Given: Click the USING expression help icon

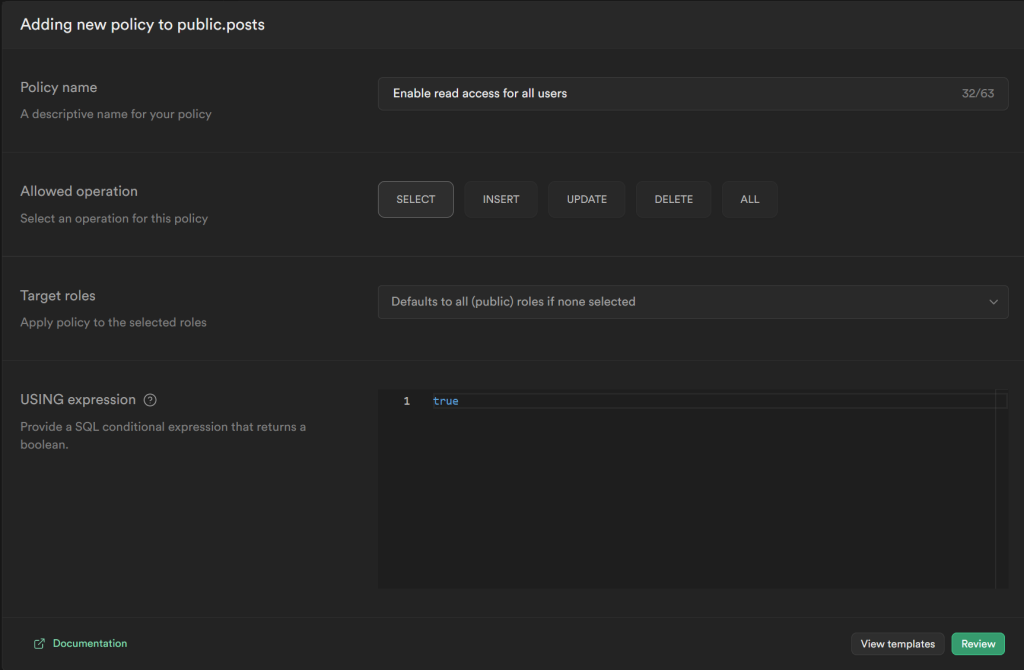Looking at the screenshot, I should (x=150, y=400).
